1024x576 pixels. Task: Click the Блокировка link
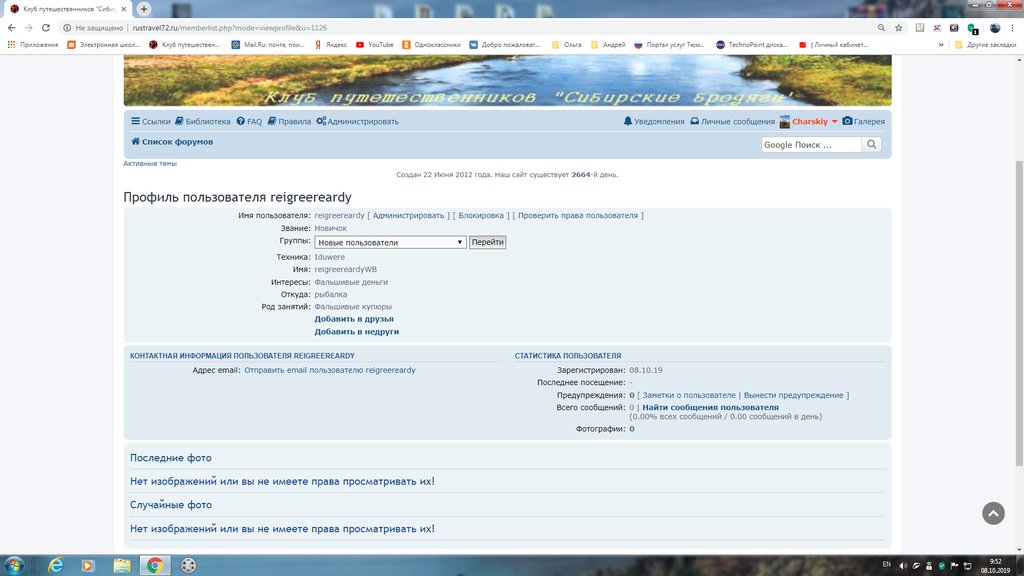click(x=480, y=216)
